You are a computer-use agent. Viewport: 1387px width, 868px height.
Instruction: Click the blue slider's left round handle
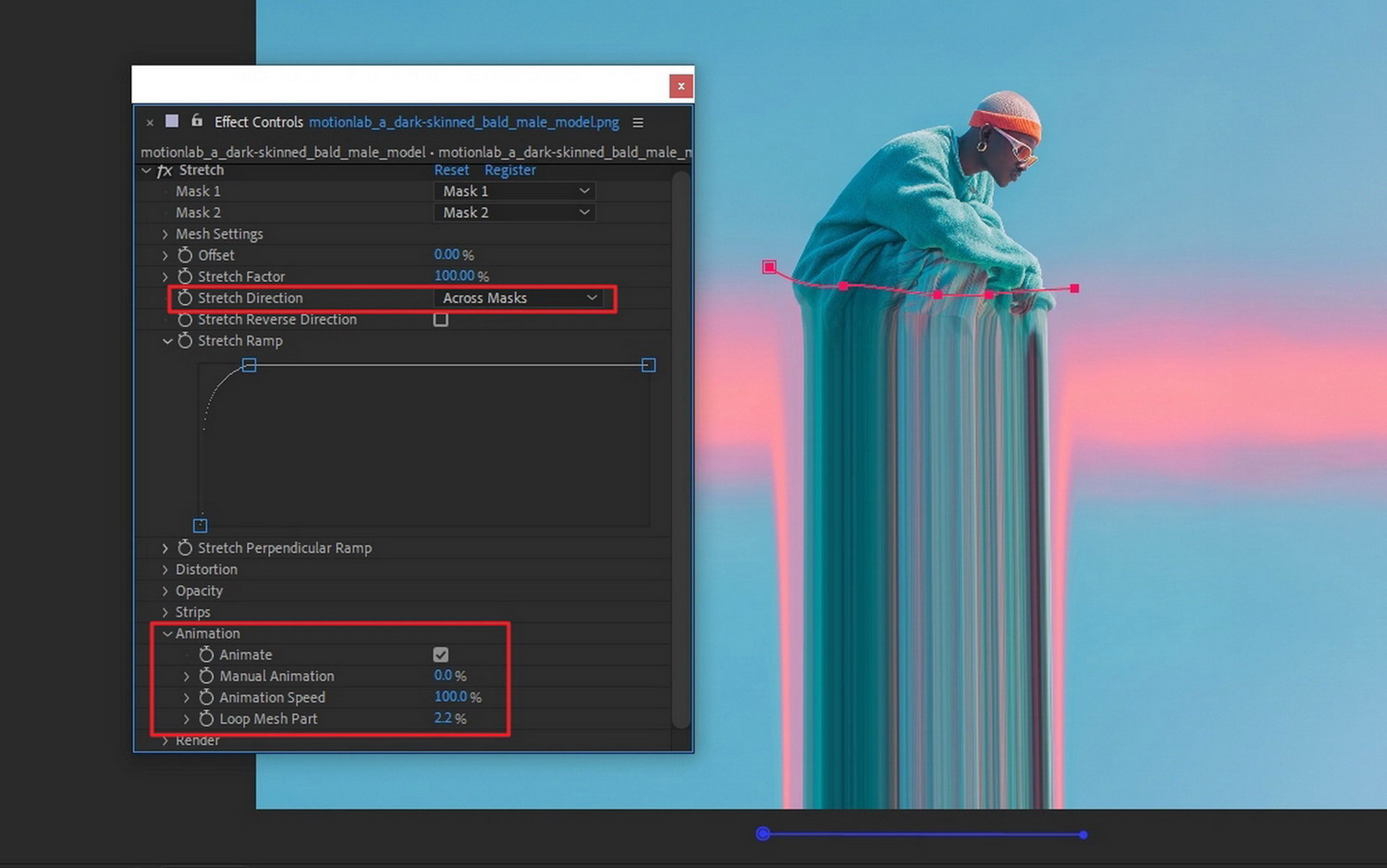click(x=763, y=834)
